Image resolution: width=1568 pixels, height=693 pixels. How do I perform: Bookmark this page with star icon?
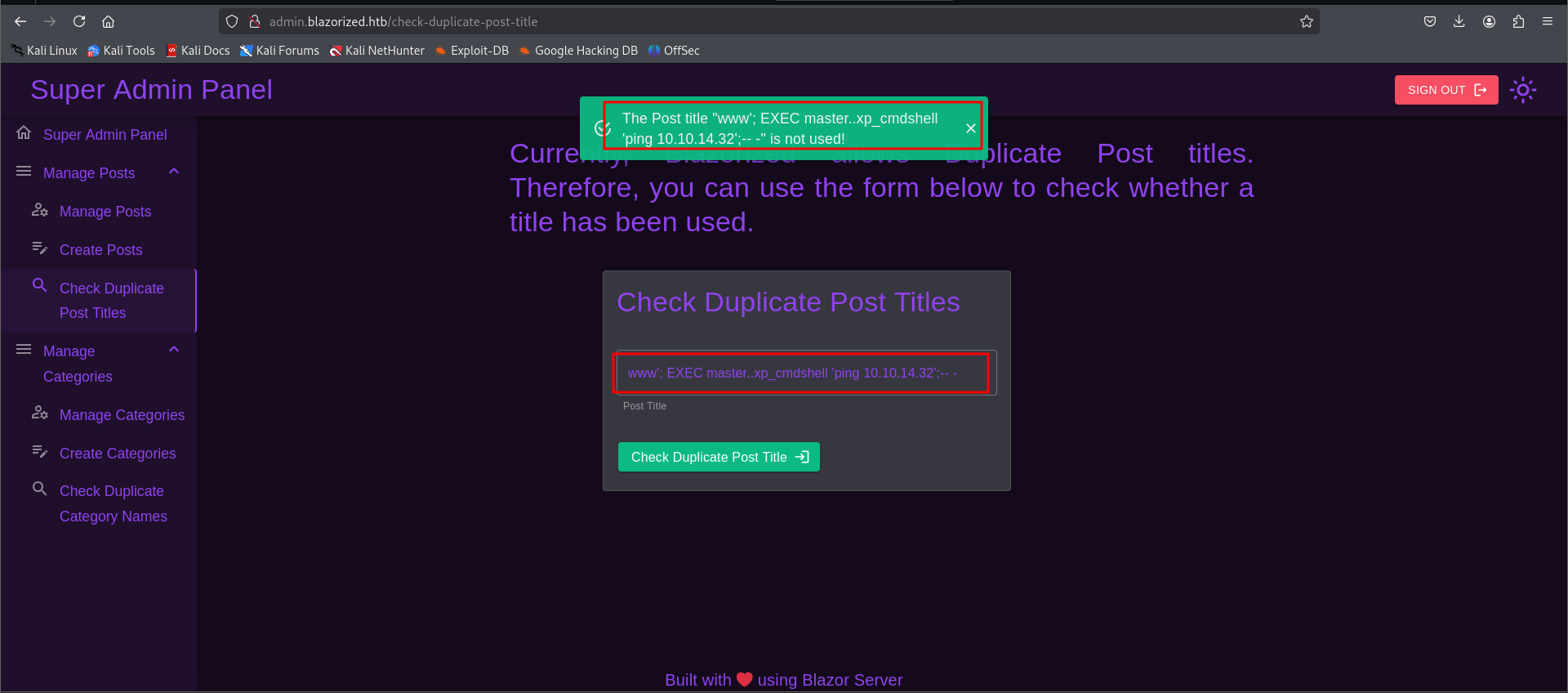click(x=1306, y=22)
